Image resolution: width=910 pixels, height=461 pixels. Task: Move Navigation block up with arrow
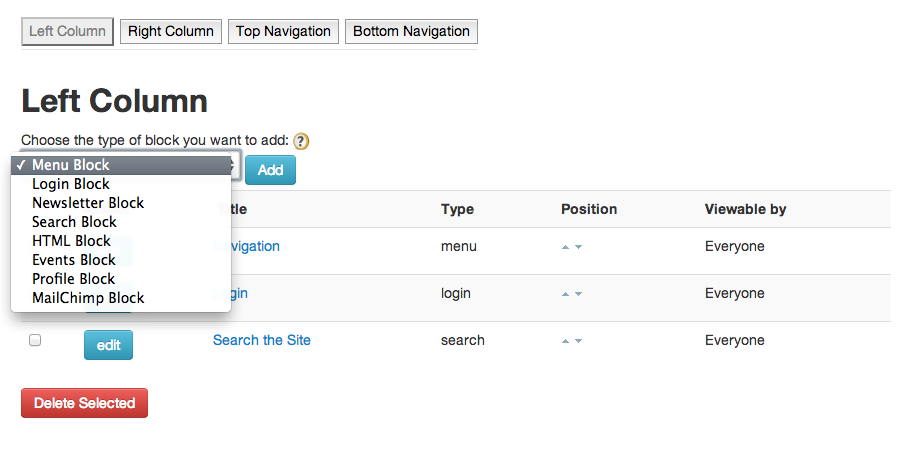coord(565,247)
